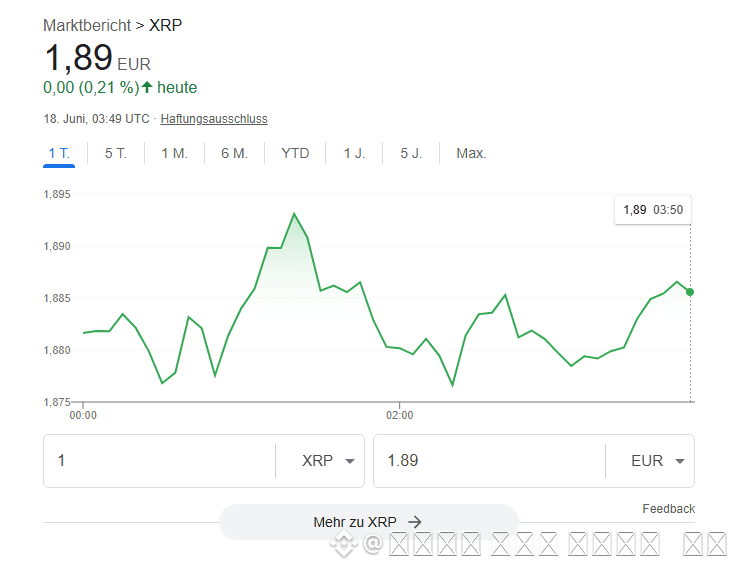Click the Mehr zu XRP button
Screen dimensions: 747x569
coord(368,522)
